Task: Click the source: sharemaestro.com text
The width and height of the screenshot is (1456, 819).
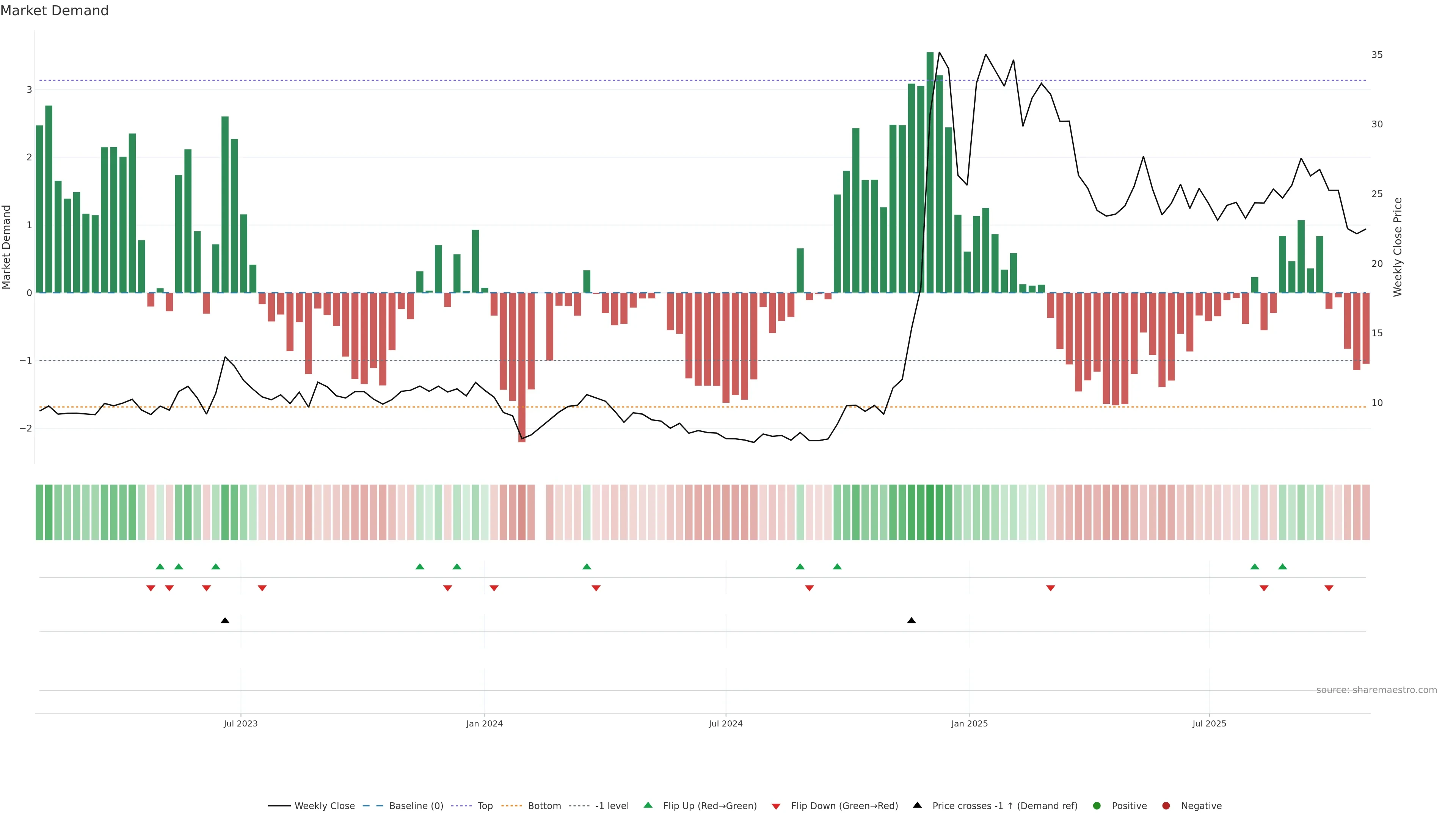Action: coord(1376,690)
